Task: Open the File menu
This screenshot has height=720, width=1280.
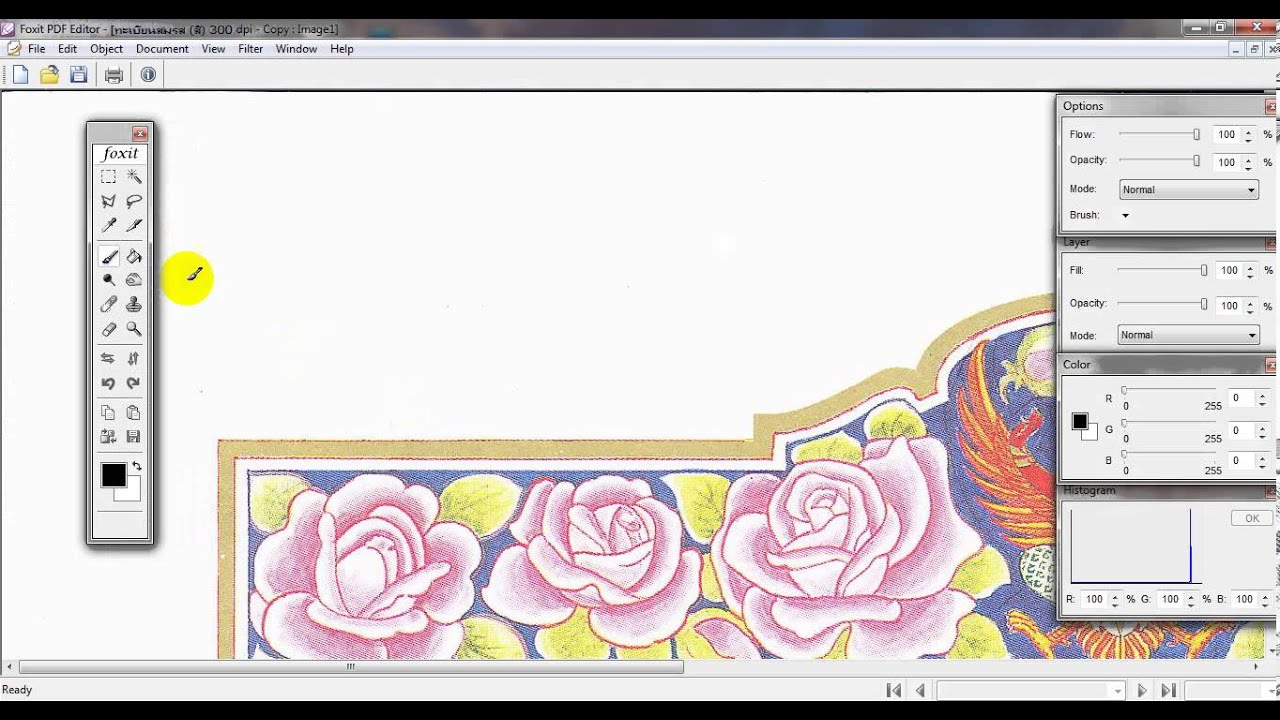Action: [x=37, y=48]
